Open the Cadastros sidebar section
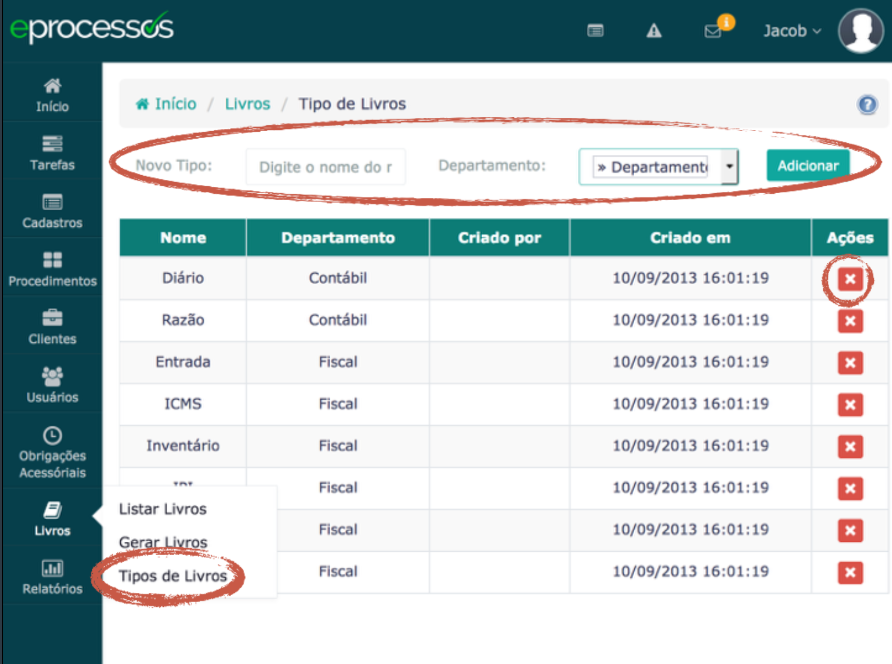This screenshot has width=892, height=664. tap(52, 203)
